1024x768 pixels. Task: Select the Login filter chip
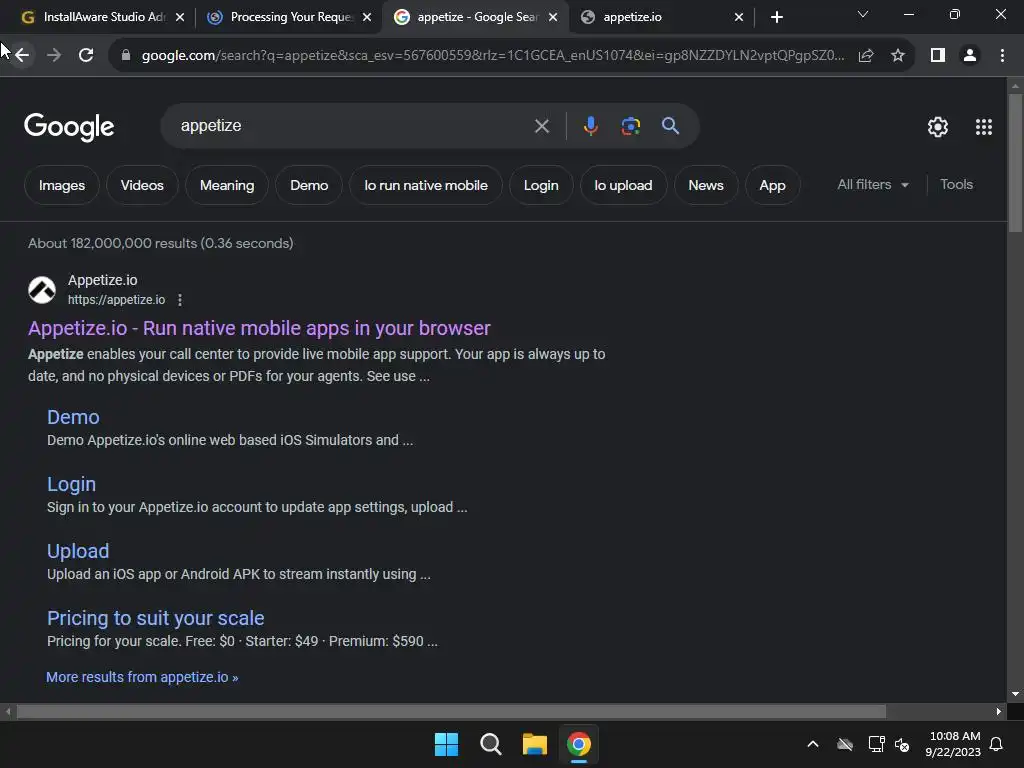click(x=541, y=185)
